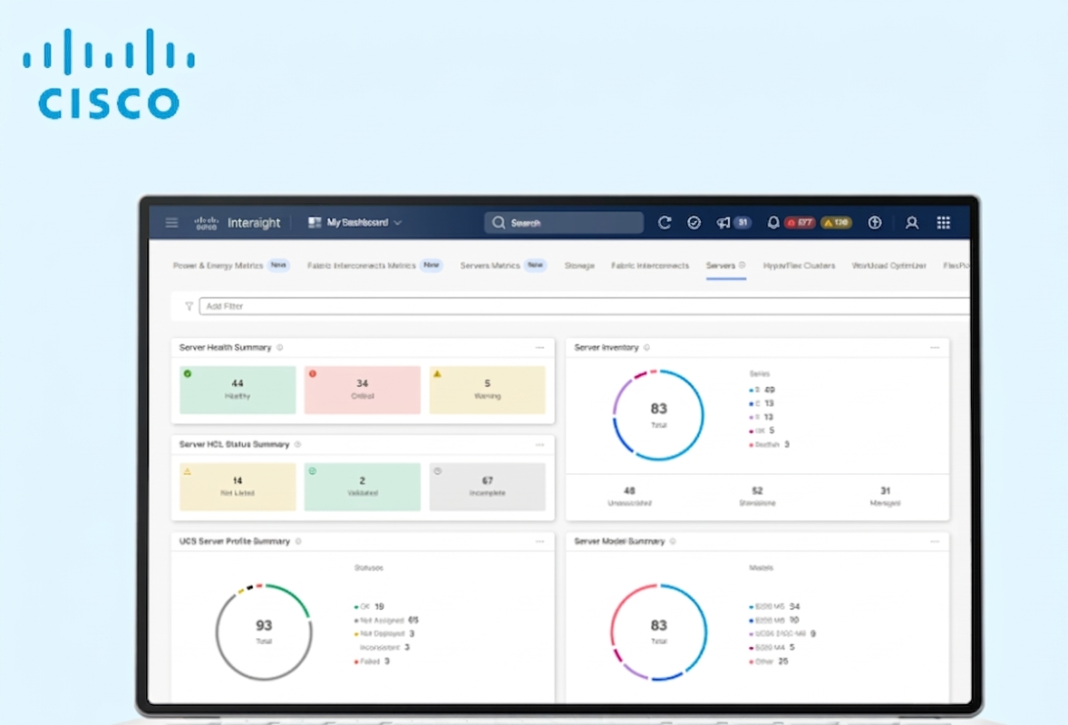Viewport: 1068px width, 725px height.
Task: Click the first series legend entry showing 49
Action: point(762,390)
